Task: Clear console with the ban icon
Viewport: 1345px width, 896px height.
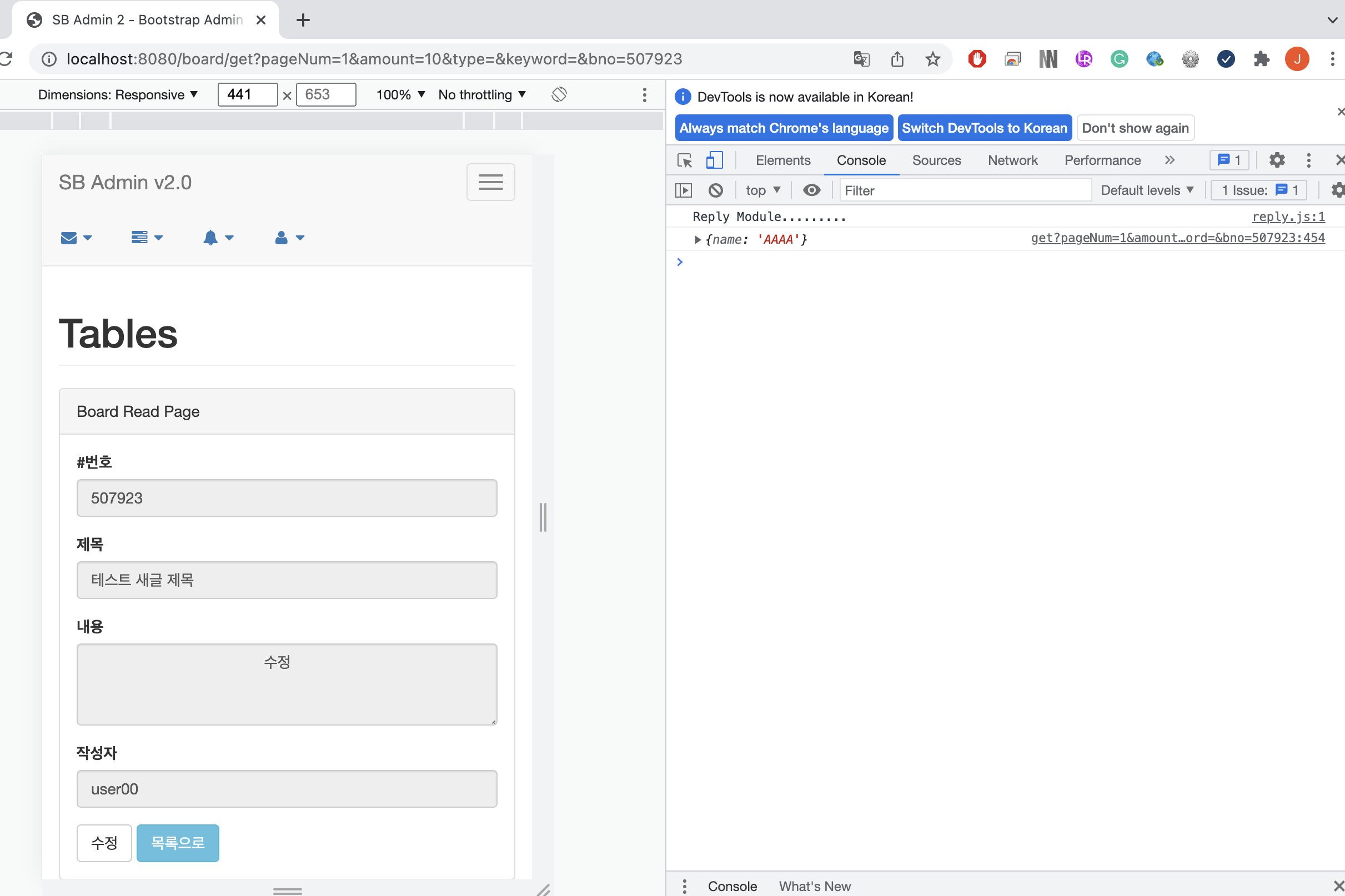Action: click(x=715, y=190)
